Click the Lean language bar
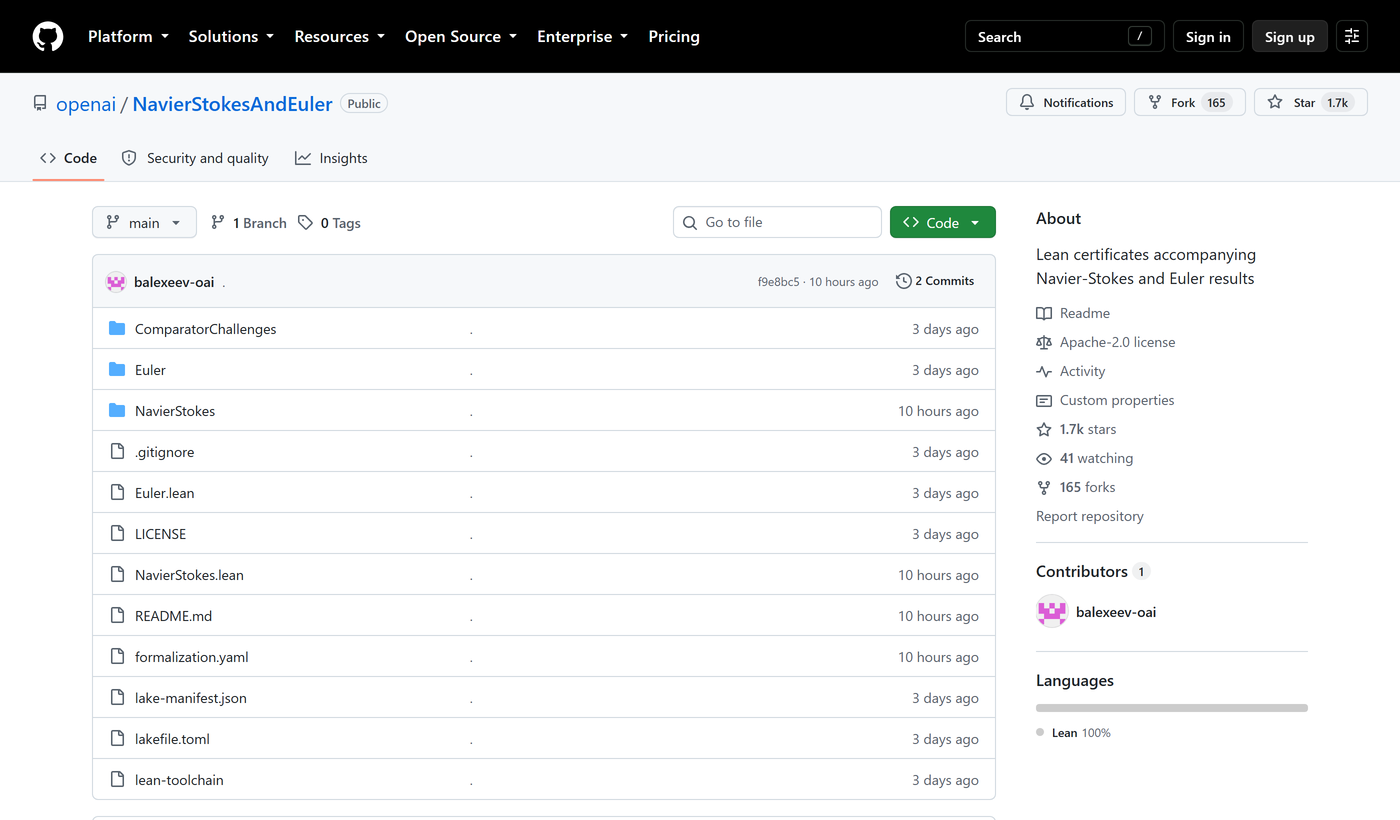 pos(1172,708)
